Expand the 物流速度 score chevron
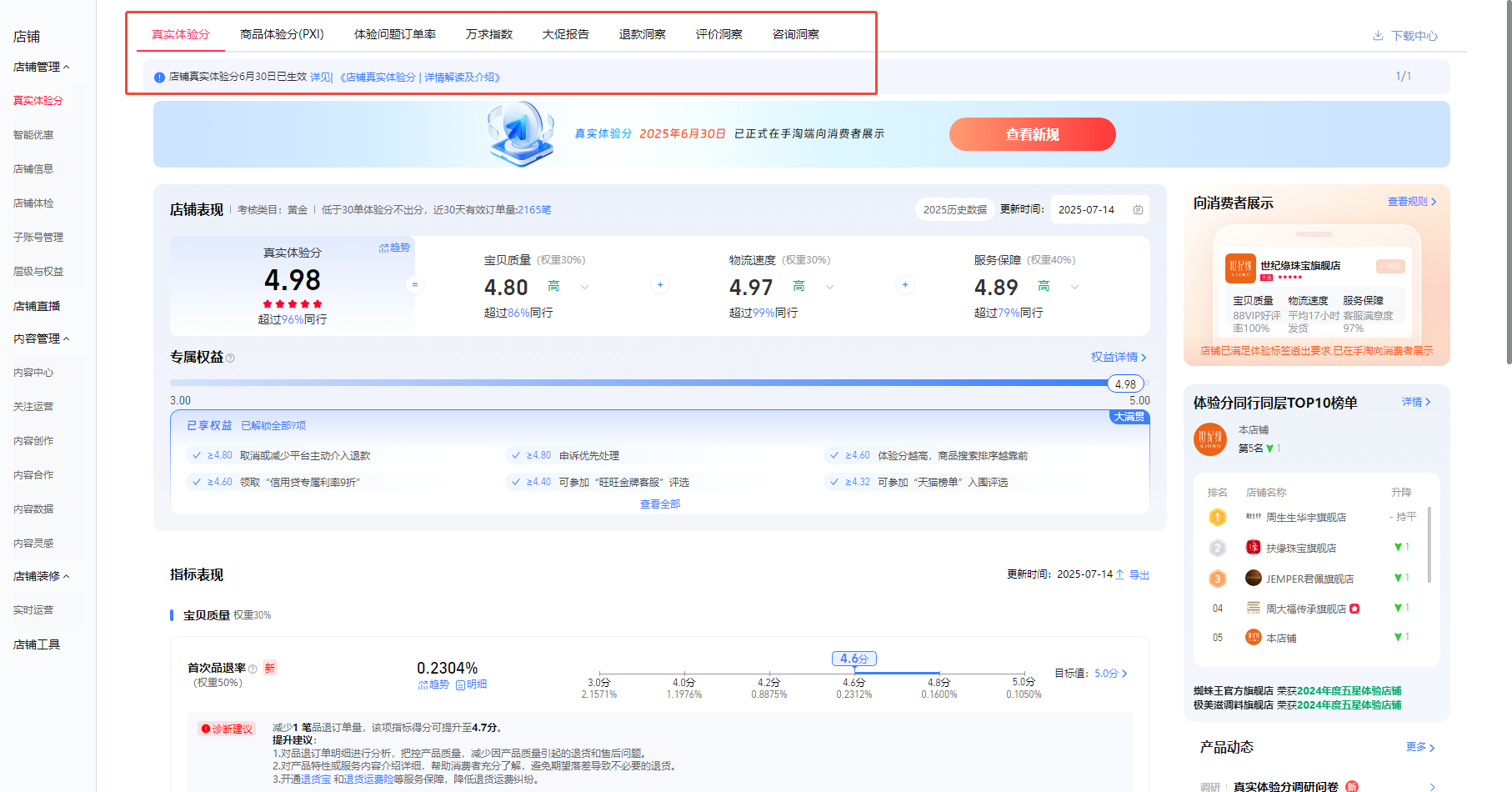 [x=829, y=287]
